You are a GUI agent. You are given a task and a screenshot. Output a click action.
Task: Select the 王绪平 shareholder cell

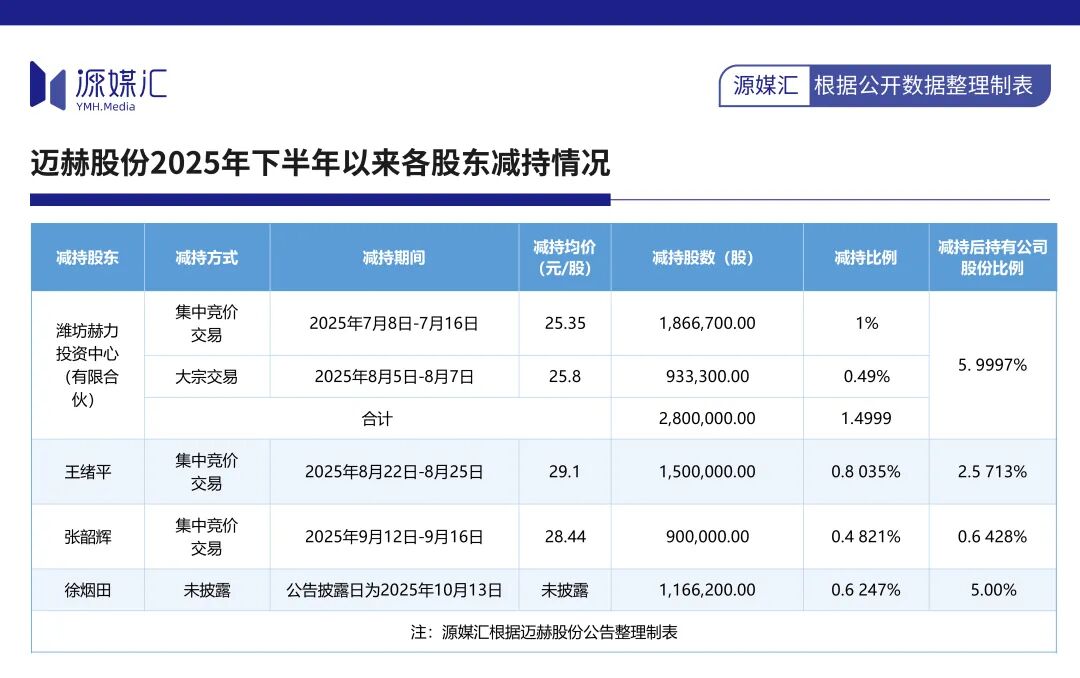point(87,472)
